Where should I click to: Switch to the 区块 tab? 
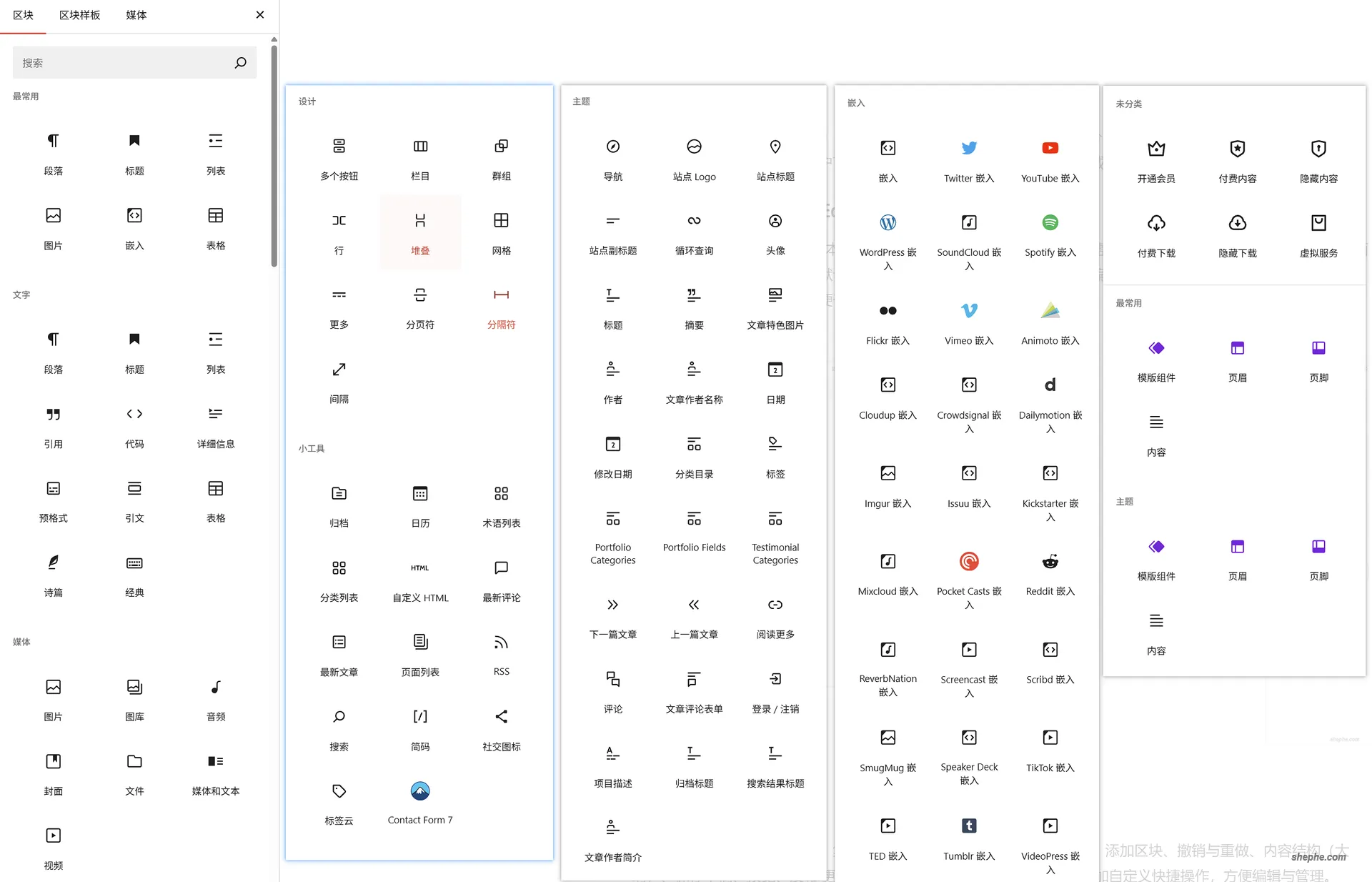coord(24,15)
